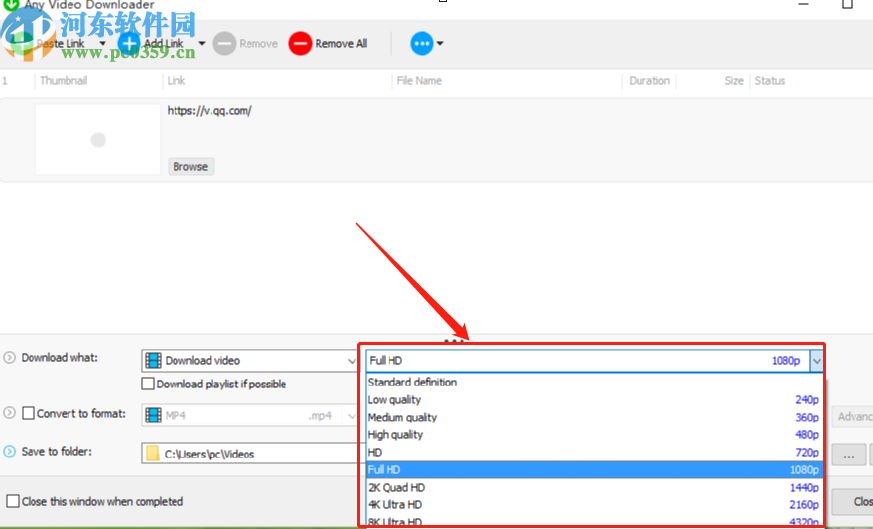Screen dimensions: 873x529
Task: Click the film icon in Download video
Action: 153,361
